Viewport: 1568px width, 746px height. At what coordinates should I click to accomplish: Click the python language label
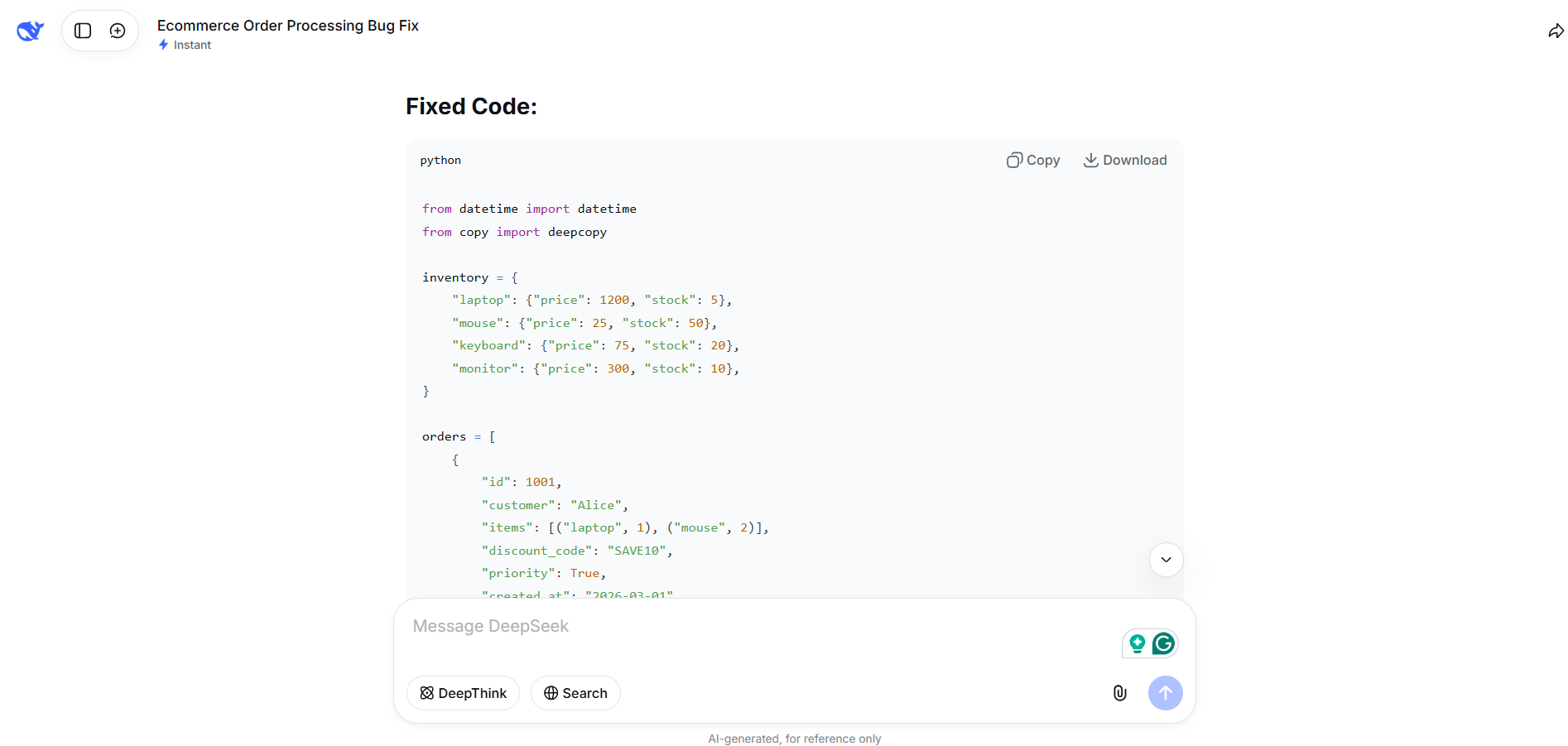(x=440, y=161)
